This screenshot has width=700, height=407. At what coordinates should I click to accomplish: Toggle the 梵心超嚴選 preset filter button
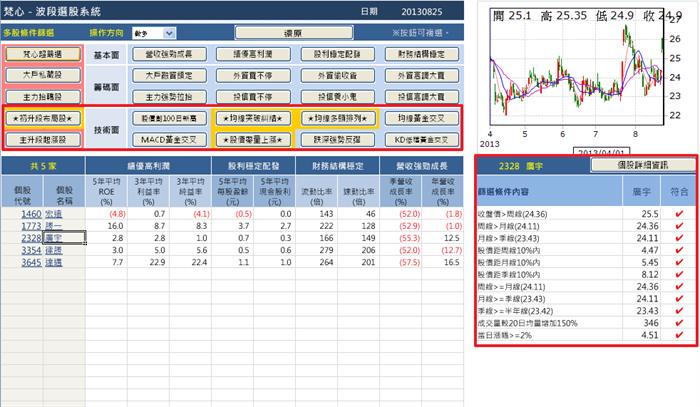coord(43,54)
